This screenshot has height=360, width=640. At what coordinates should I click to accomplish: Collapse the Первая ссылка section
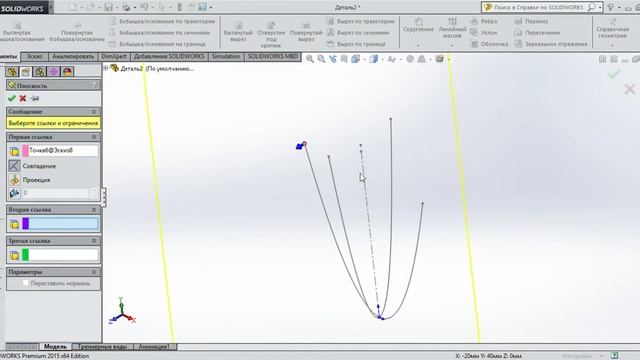(94, 137)
